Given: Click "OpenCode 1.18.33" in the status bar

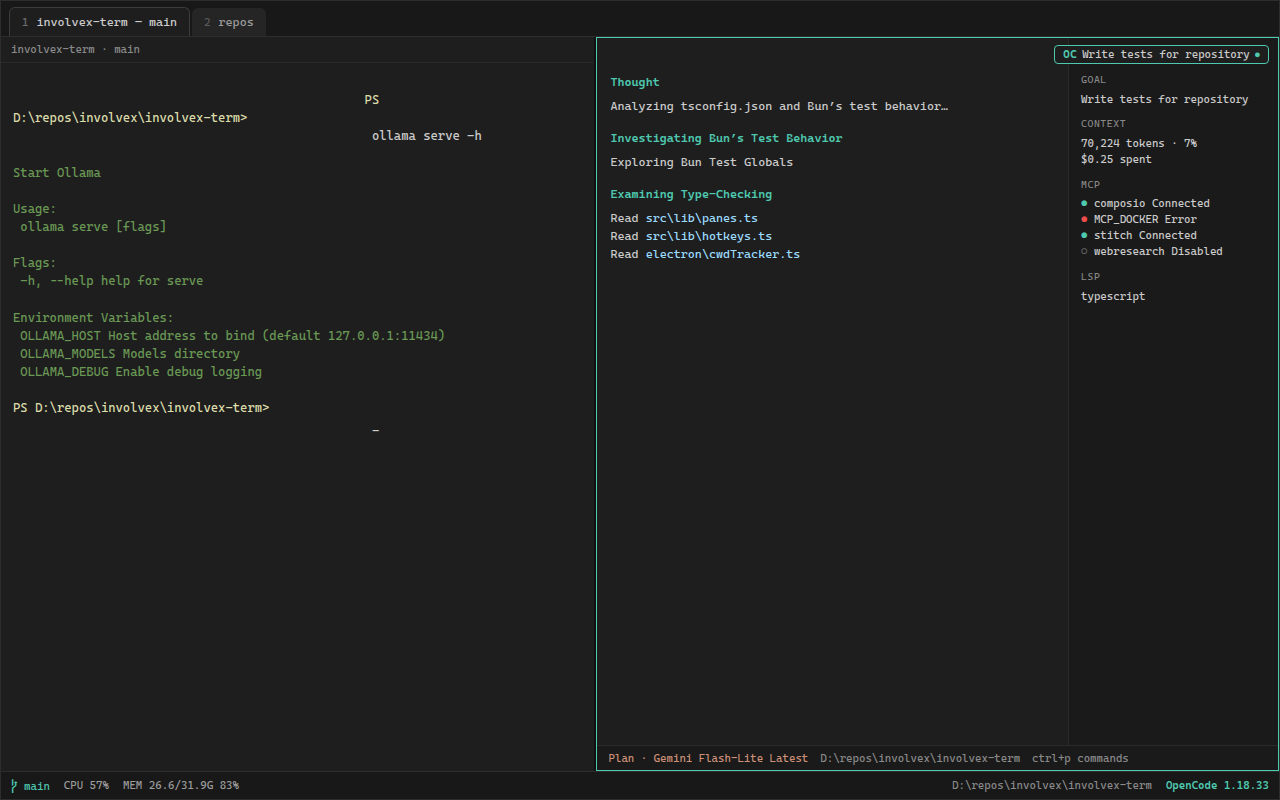Looking at the screenshot, I should [1217, 786].
